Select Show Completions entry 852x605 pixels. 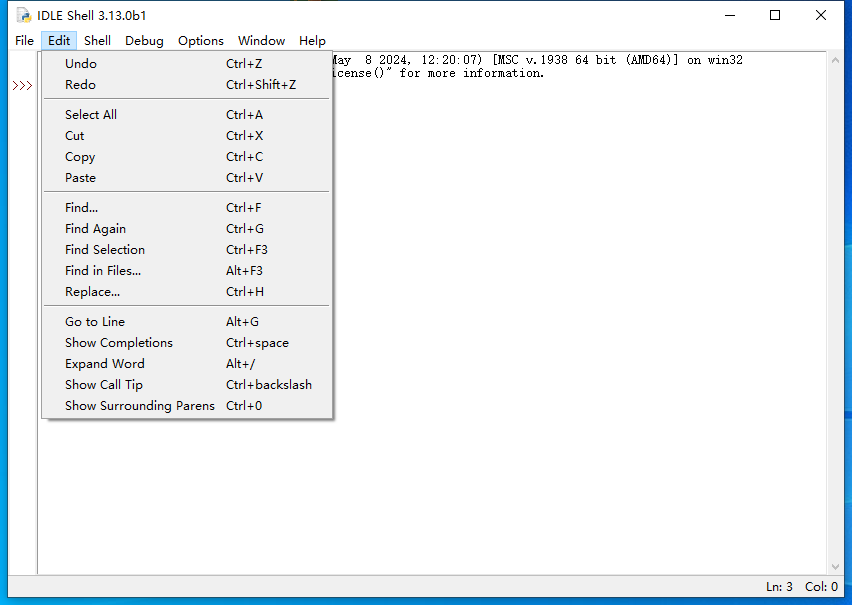pyautogui.click(x=187, y=343)
